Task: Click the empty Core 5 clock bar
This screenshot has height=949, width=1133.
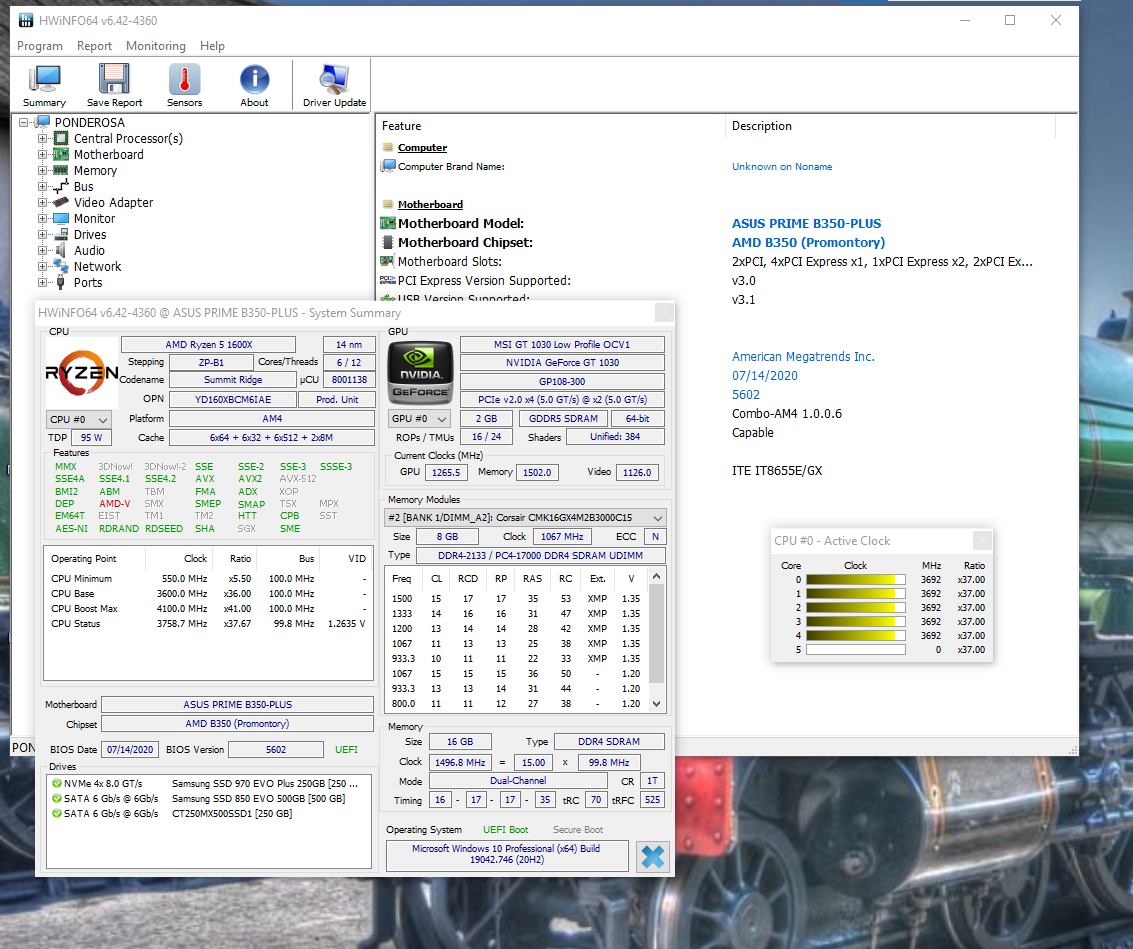Action: click(856, 650)
